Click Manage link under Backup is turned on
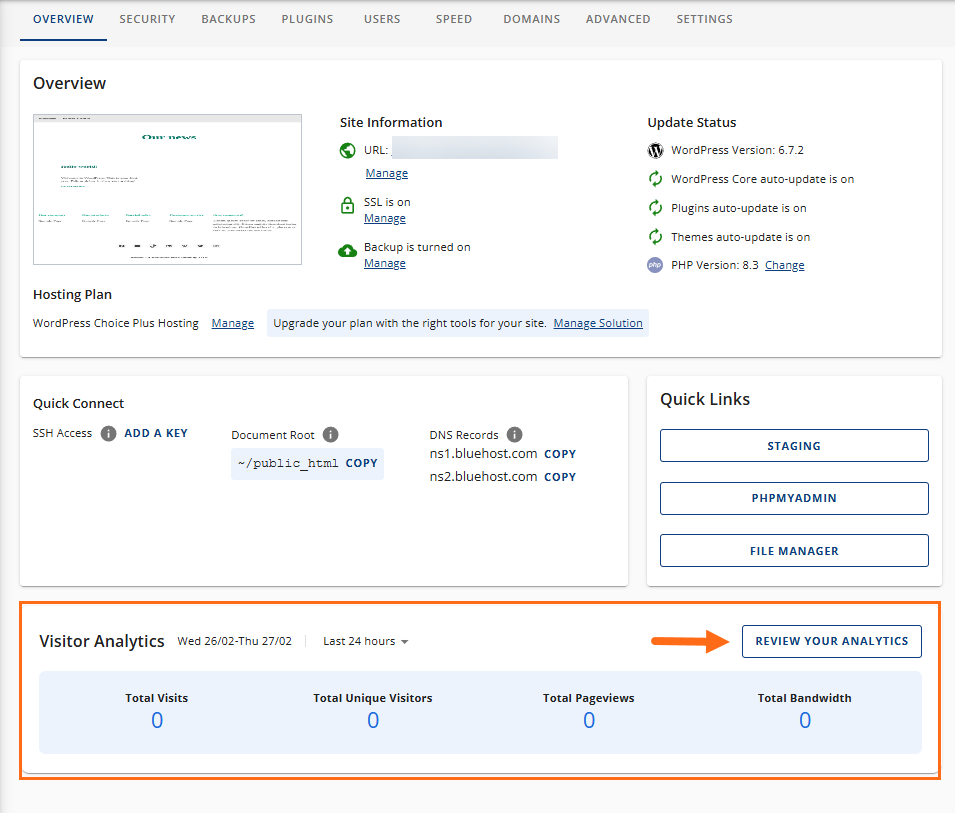The height and width of the screenshot is (813, 955). 385,263
